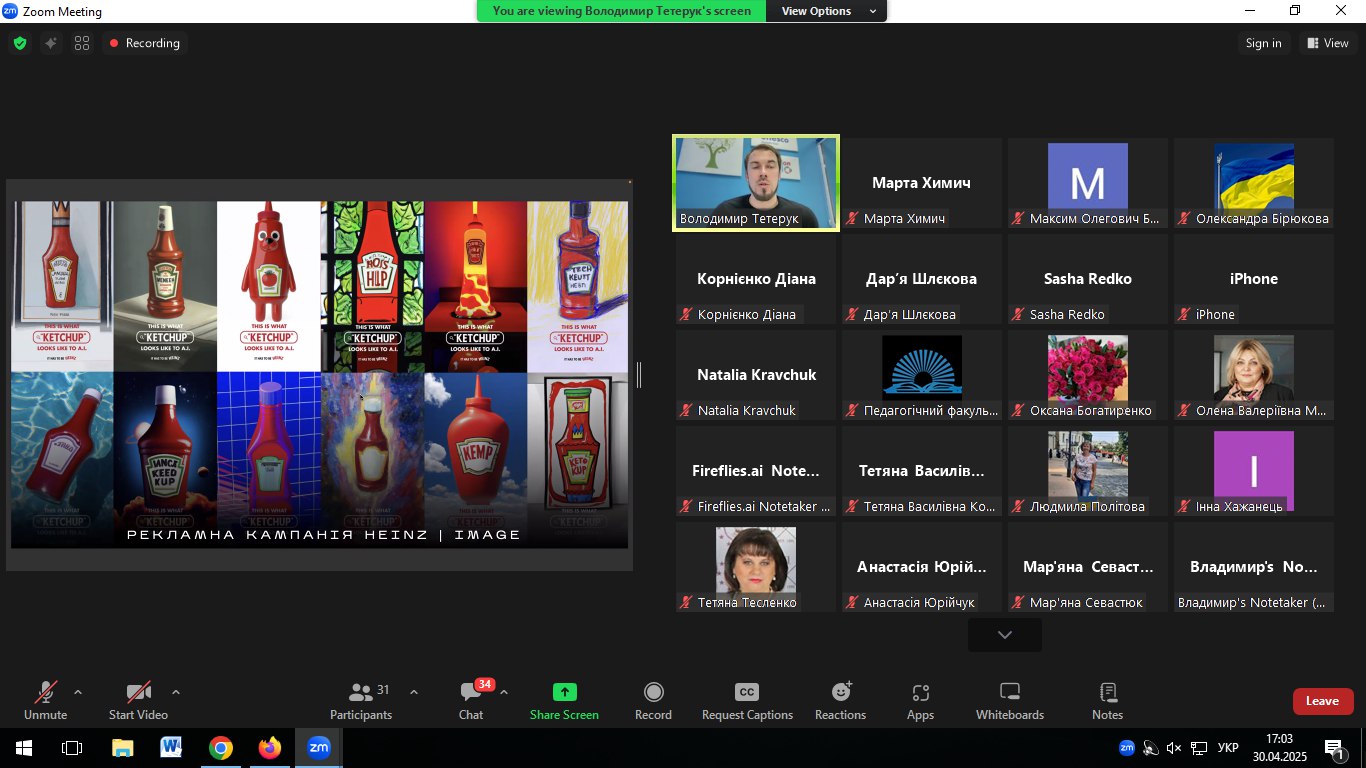Click the 'Тетяна Василів…' participant name
Screen dimensions: 1366x768
(x=922, y=471)
